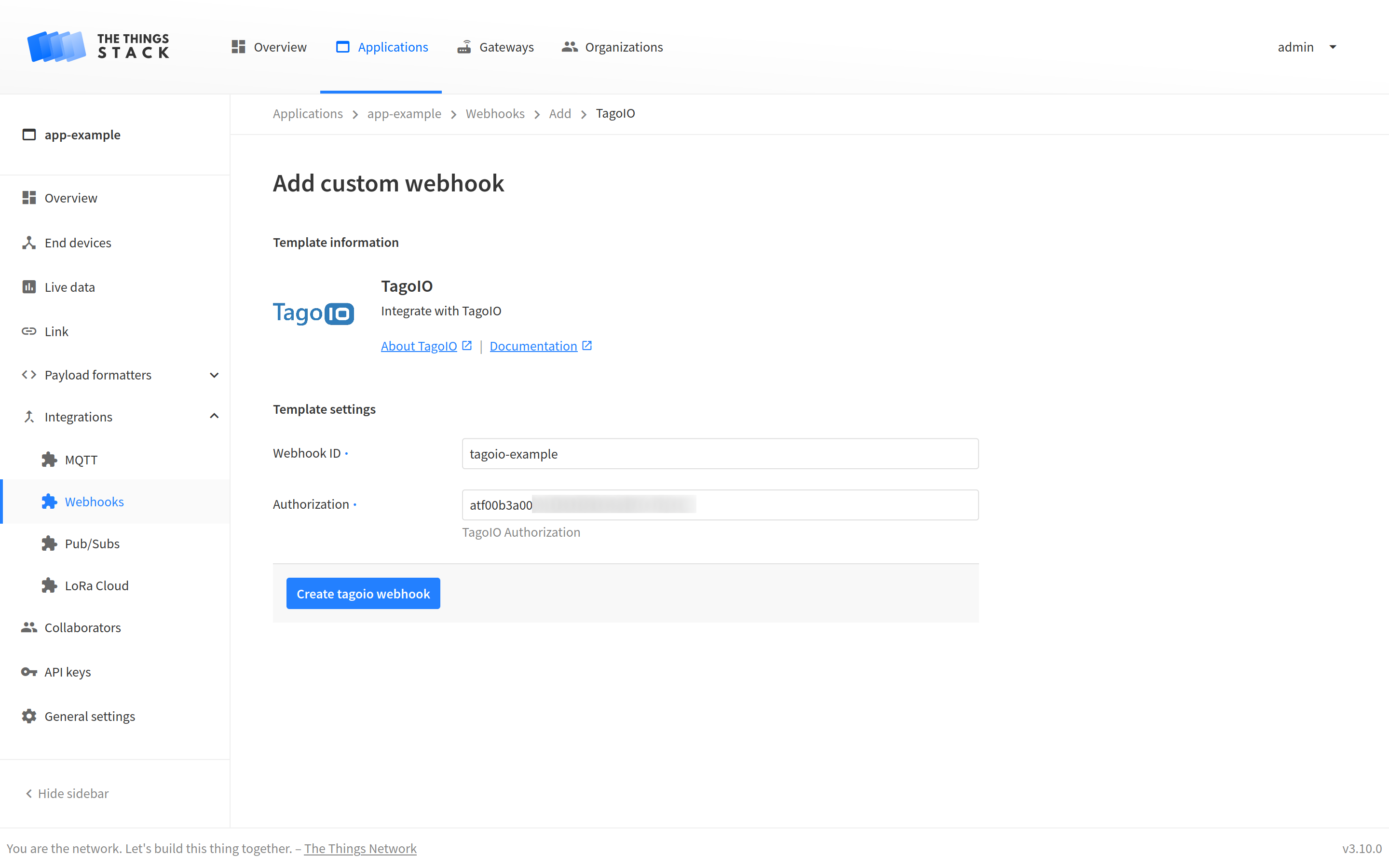This screenshot has height=868, width=1389.
Task: Click the Overview menu item in sidebar
Action: coord(70,197)
